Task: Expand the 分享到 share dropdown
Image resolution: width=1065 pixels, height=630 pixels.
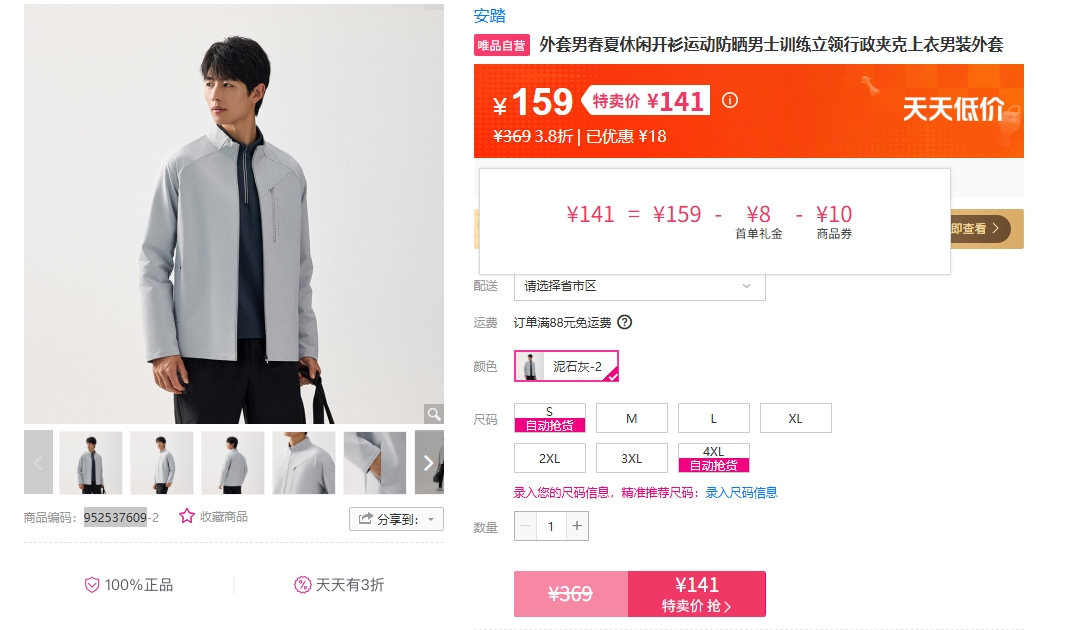Action: tap(397, 519)
